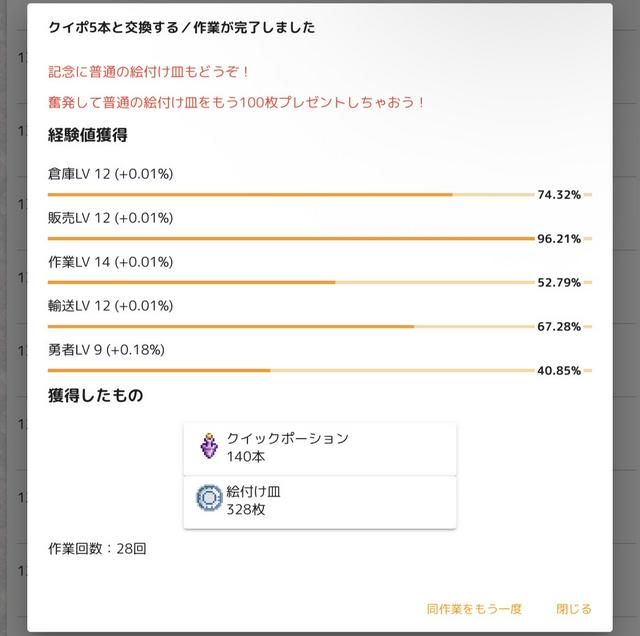Click the 販売LV 12 (+0.01%) label

(110, 218)
